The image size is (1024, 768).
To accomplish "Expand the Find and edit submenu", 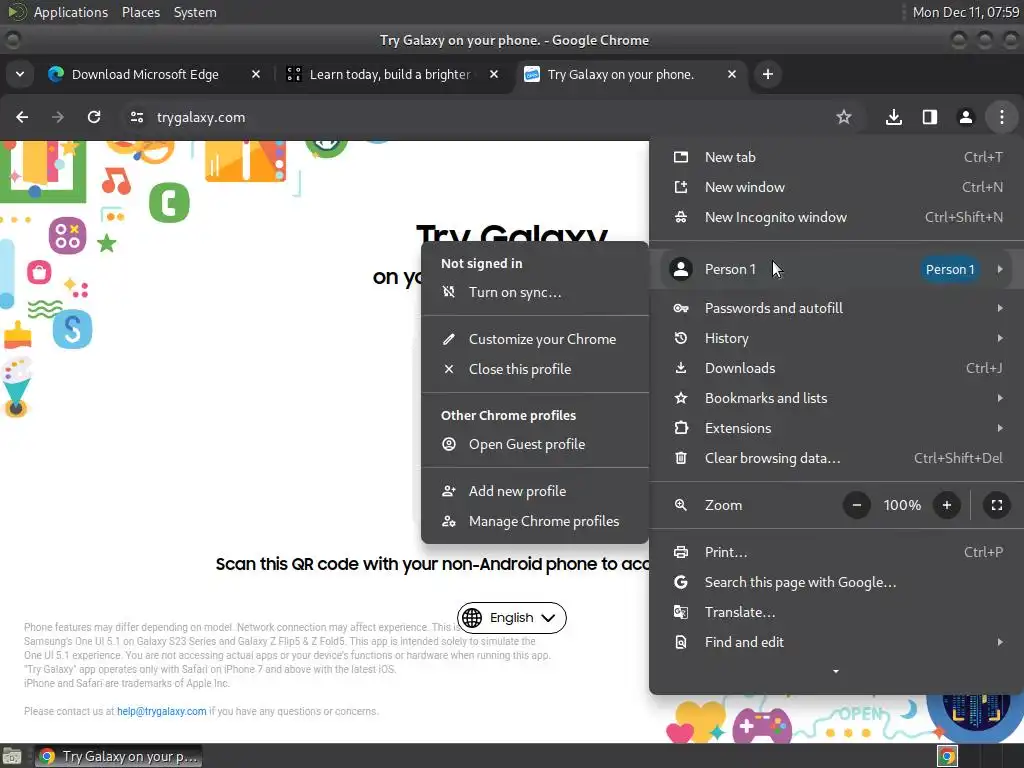I will 836,643.
